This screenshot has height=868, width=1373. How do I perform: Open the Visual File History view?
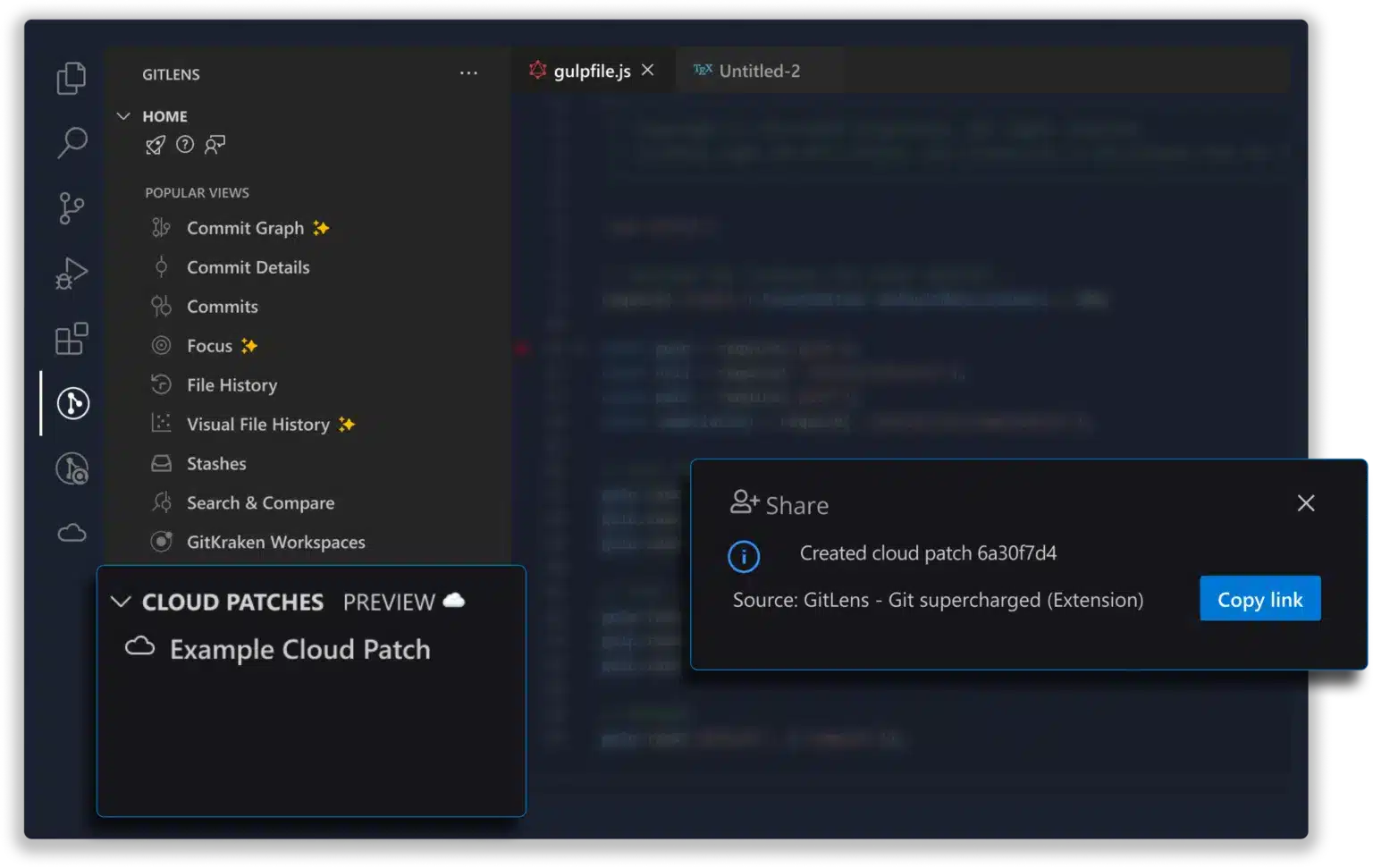257,425
